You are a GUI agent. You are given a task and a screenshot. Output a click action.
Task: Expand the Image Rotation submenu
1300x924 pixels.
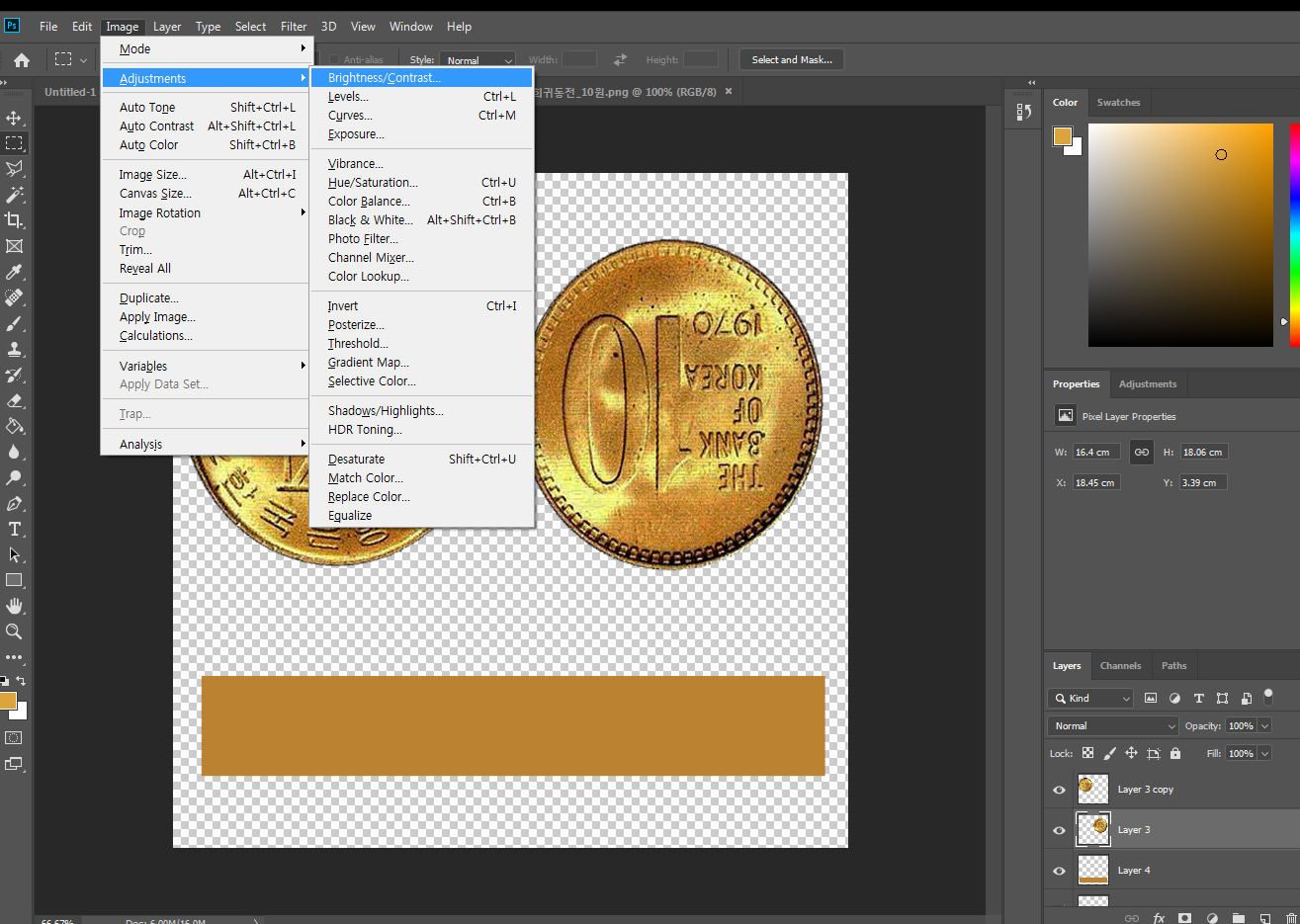pos(208,212)
